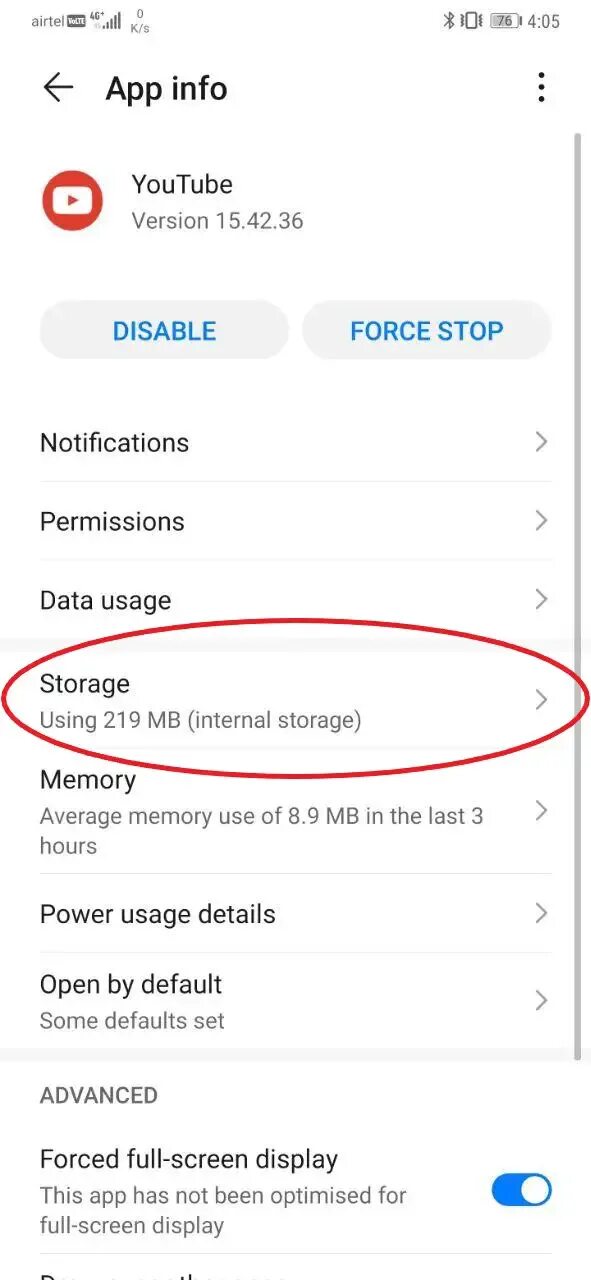This screenshot has height=1280, width=591.
Task: Open the Open by default entry
Action: coord(295,1001)
